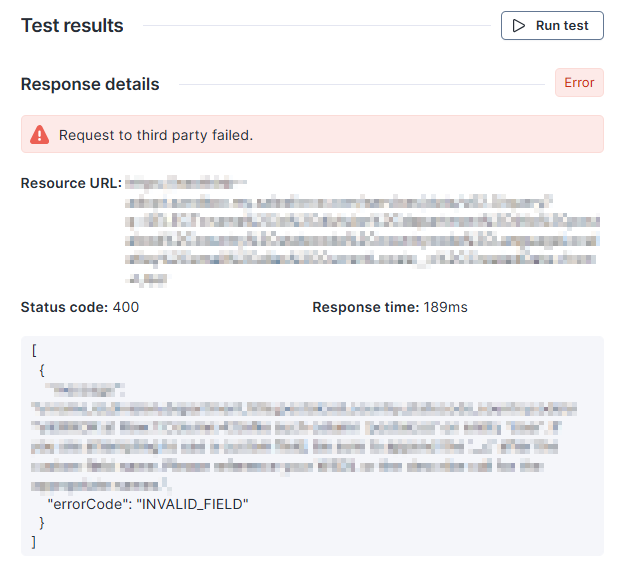
Task: Click the Test results heading
Action: 72,26
